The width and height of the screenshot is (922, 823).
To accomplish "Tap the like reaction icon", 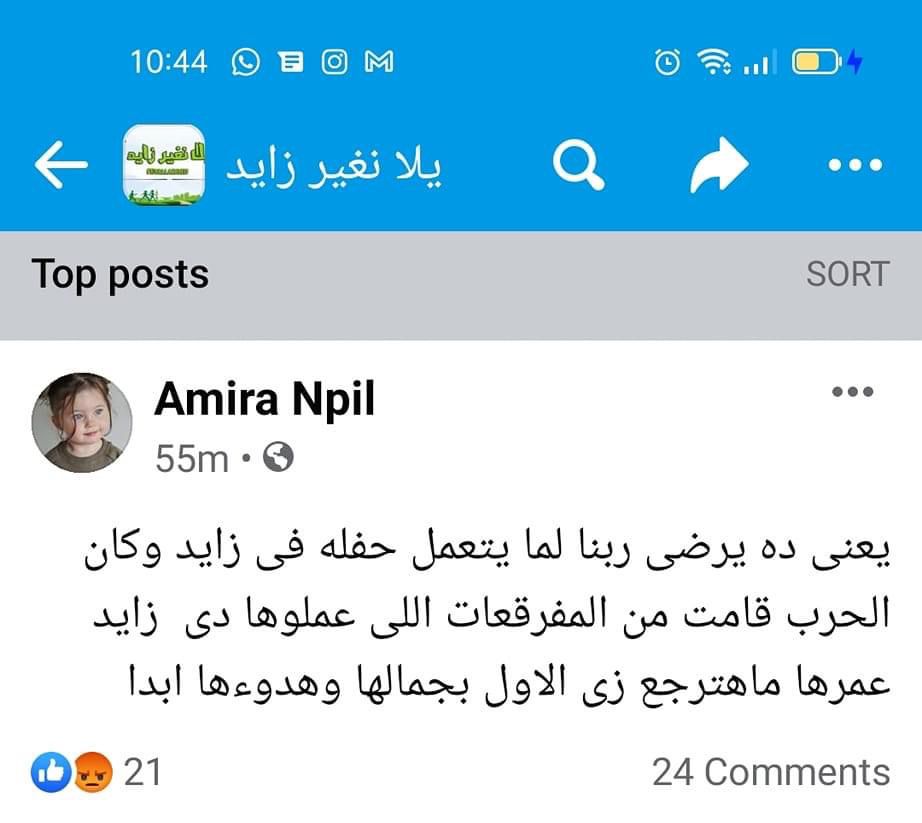I will (49, 772).
